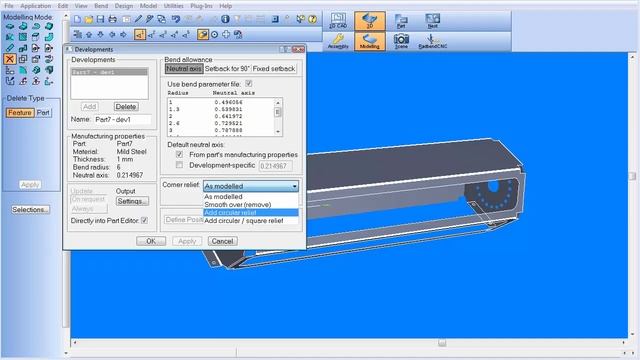Open the Corner relief dropdown

(251, 186)
